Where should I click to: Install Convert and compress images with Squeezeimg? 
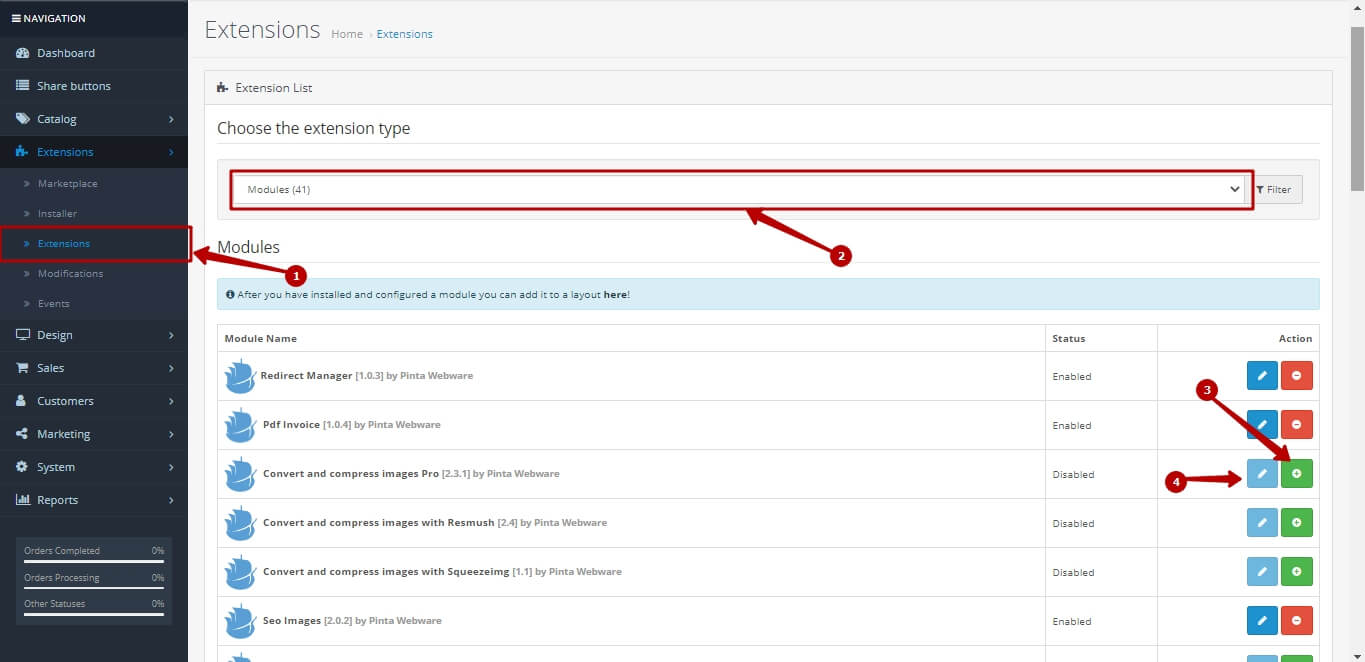point(1297,572)
